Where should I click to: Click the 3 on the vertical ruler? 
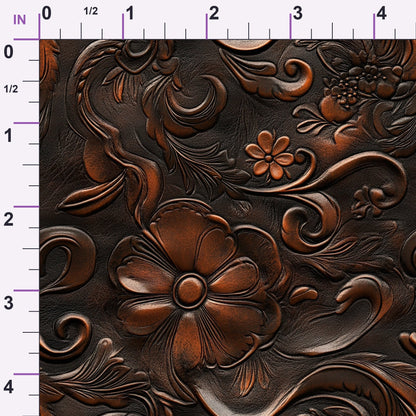pyautogui.click(x=9, y=303)
